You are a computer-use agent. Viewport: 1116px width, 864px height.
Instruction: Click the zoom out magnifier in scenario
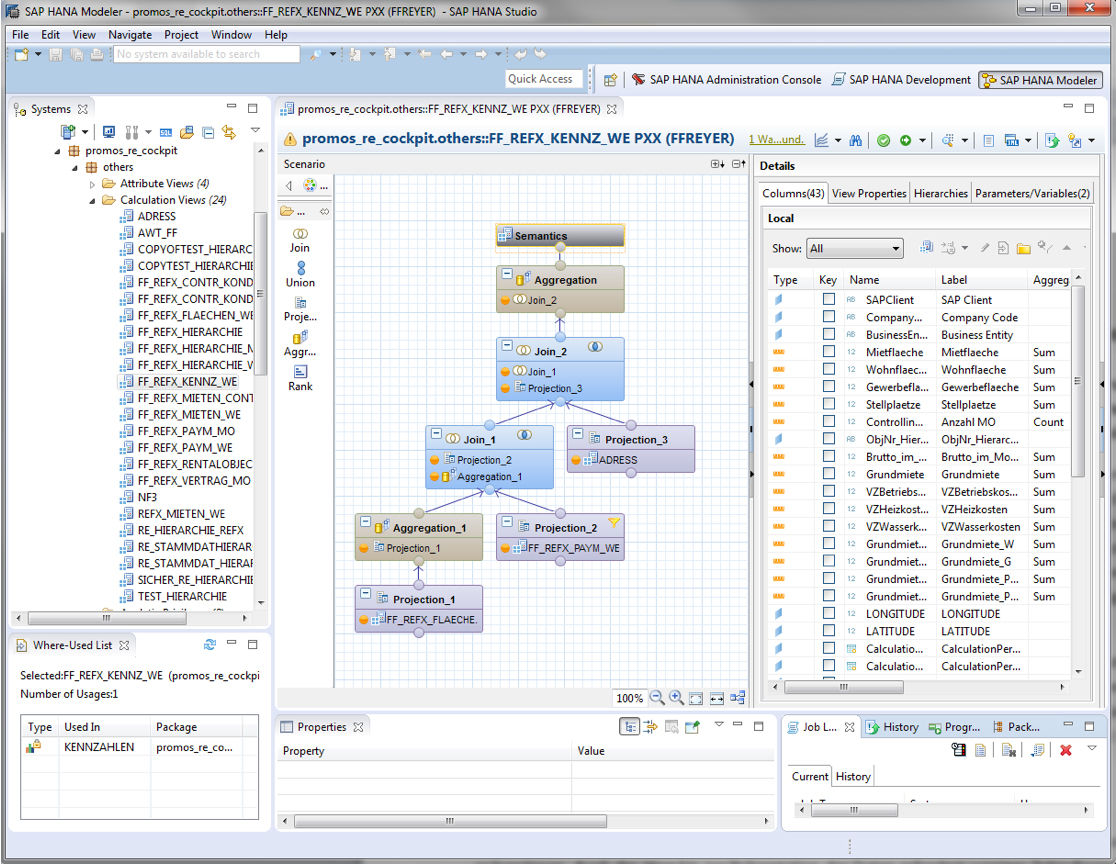tap(657, 698)
